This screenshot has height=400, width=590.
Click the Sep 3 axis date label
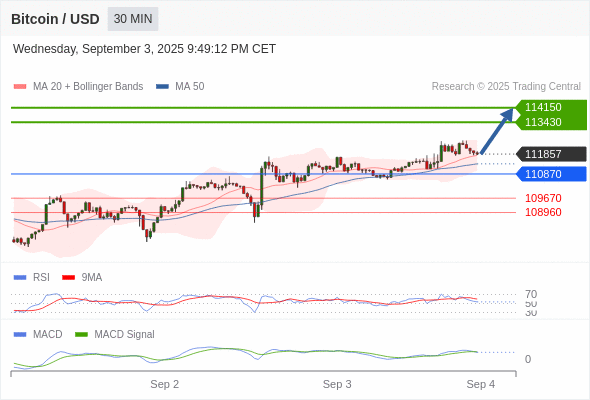pyautogui.click(x=337, y=384)
